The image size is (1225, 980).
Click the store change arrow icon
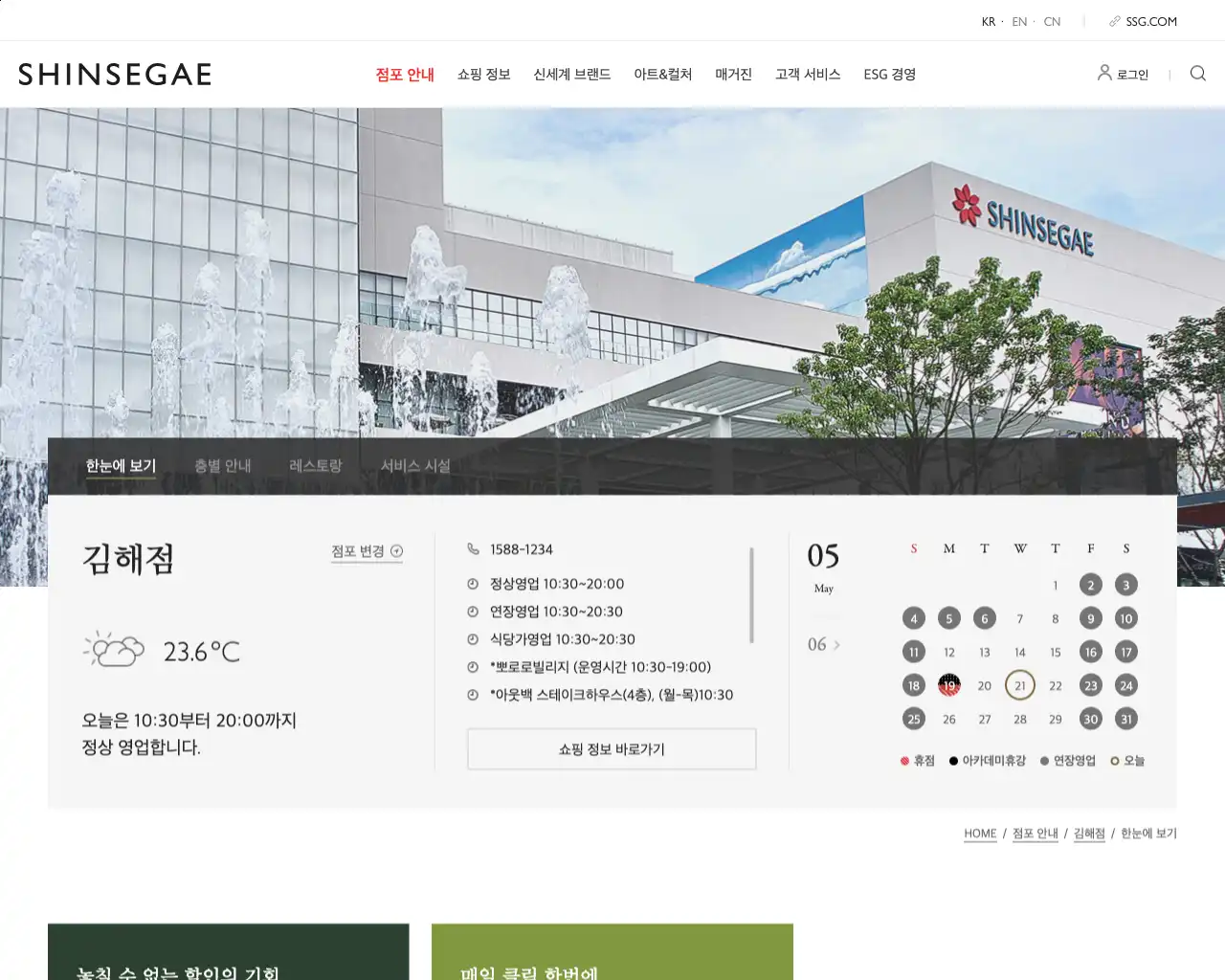397,551
